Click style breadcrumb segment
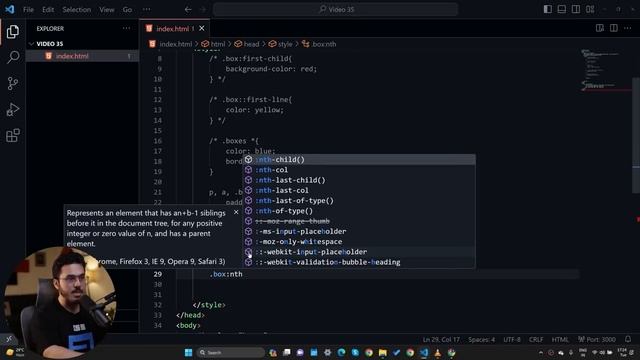 (x=285, y=44)
